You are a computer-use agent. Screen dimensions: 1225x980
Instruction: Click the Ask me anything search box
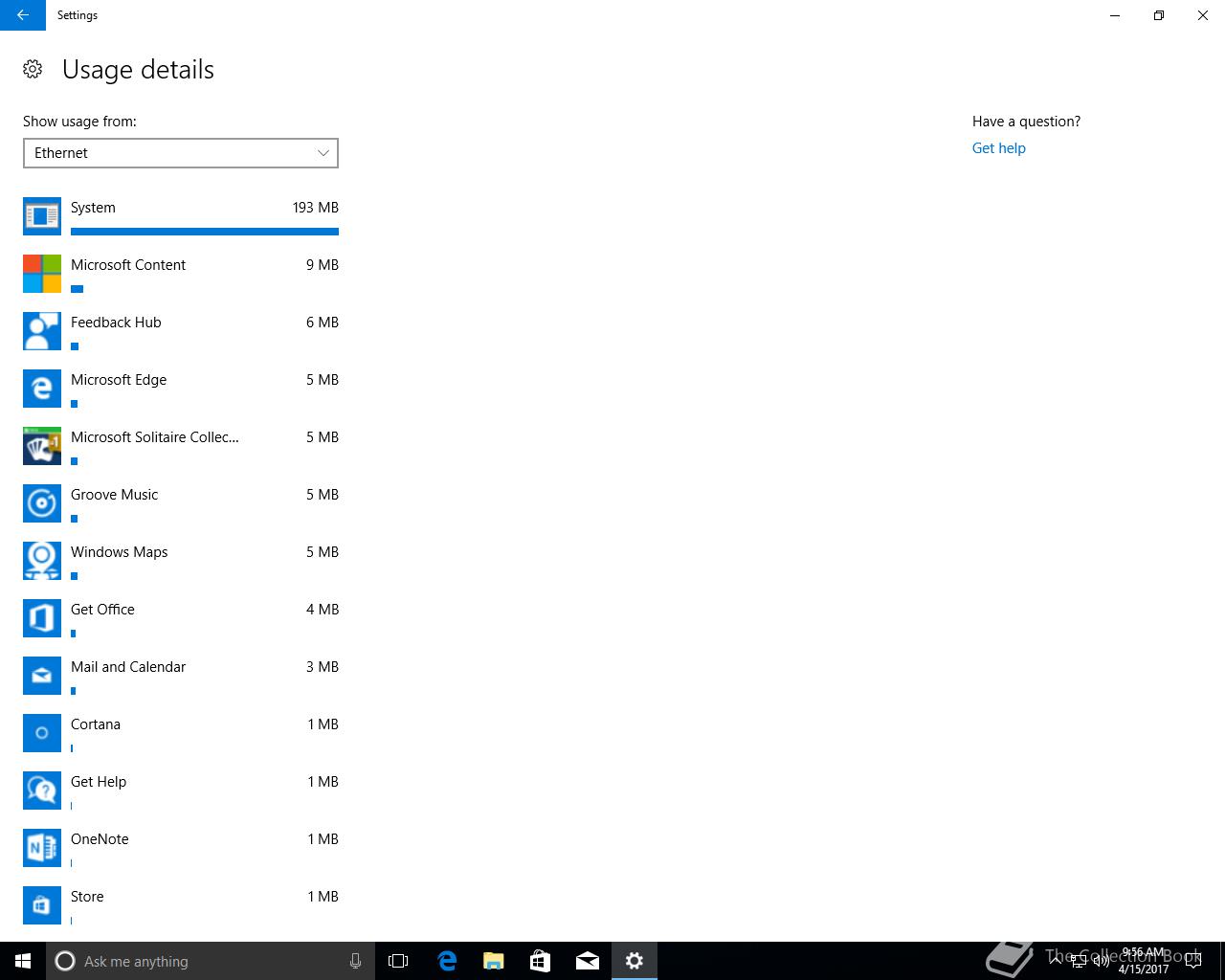(x=211, y=961)
